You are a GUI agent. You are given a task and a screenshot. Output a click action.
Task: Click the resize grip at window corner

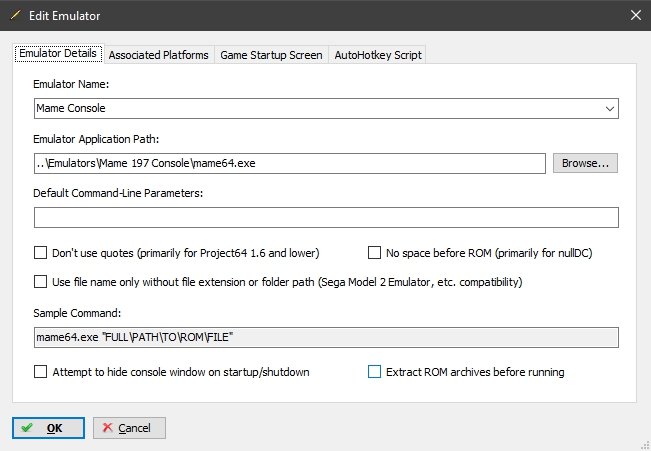point(645,445)
